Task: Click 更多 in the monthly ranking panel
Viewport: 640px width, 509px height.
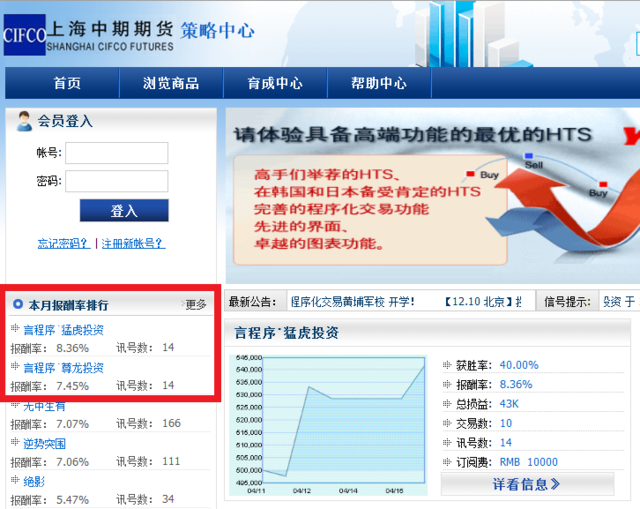Action: pos(196,305)
